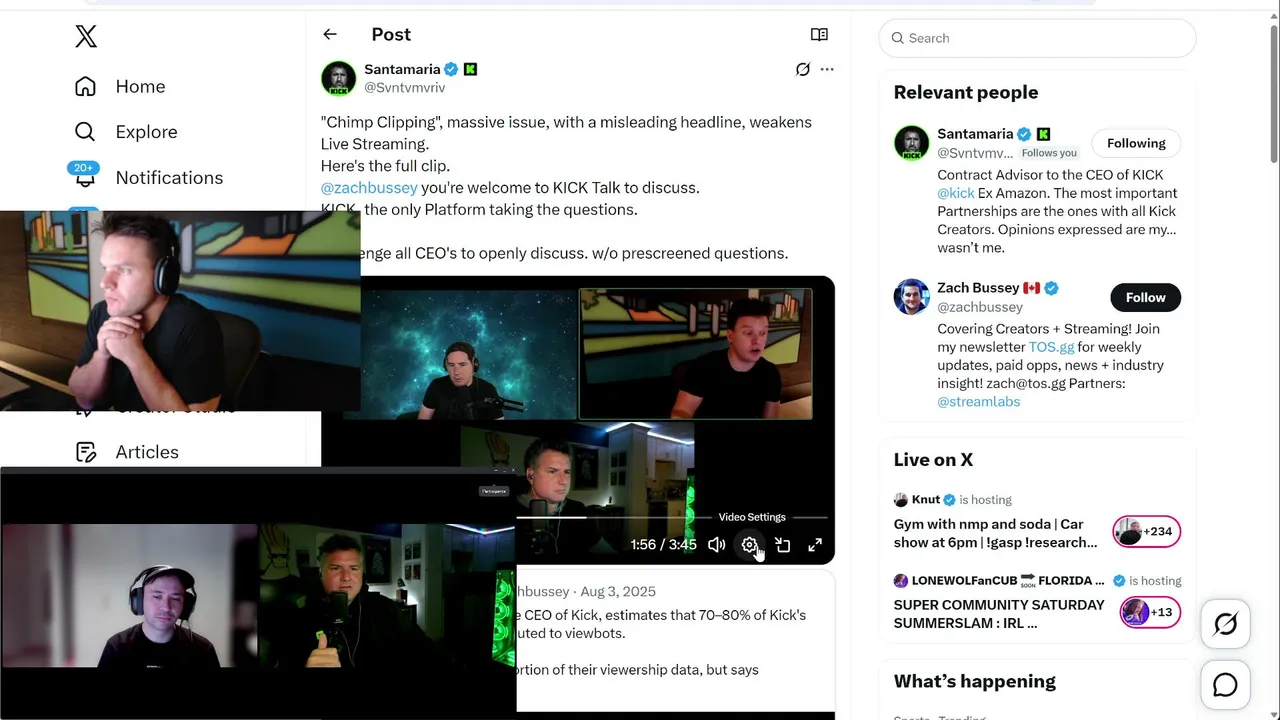Enter fullscreen using the video expand icon
The image size is (1280, 720).
(815, 545)
